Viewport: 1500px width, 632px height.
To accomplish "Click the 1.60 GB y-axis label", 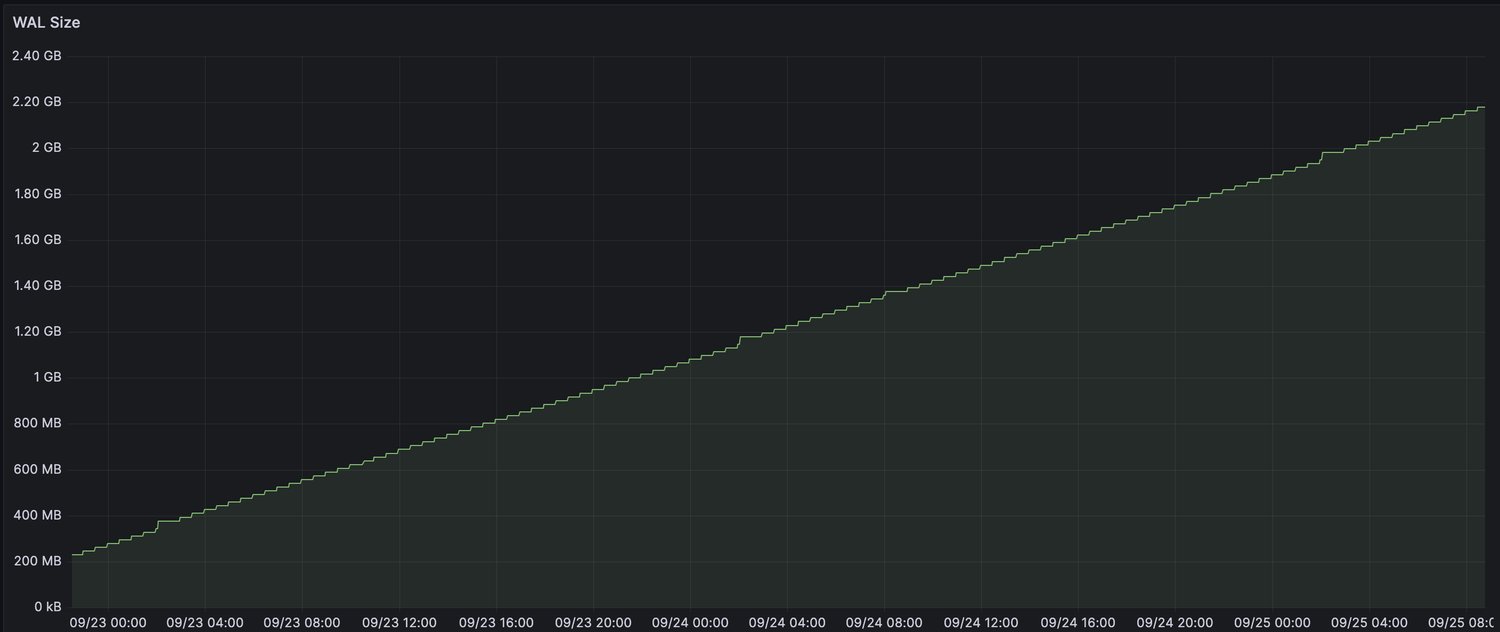I will pyautogui.click(x=38, y=240).
